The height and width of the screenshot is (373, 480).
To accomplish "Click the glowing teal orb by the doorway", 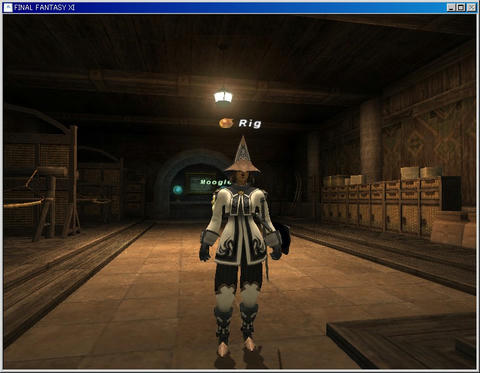I will click(178, 190).
